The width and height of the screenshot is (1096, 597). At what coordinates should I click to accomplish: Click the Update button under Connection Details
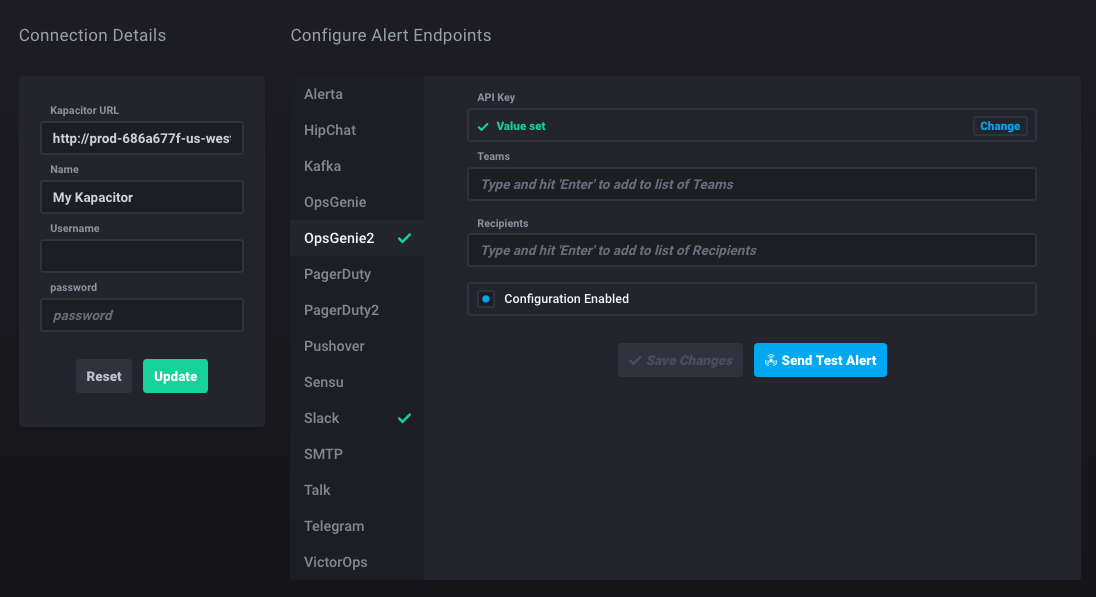click(175, 376)
